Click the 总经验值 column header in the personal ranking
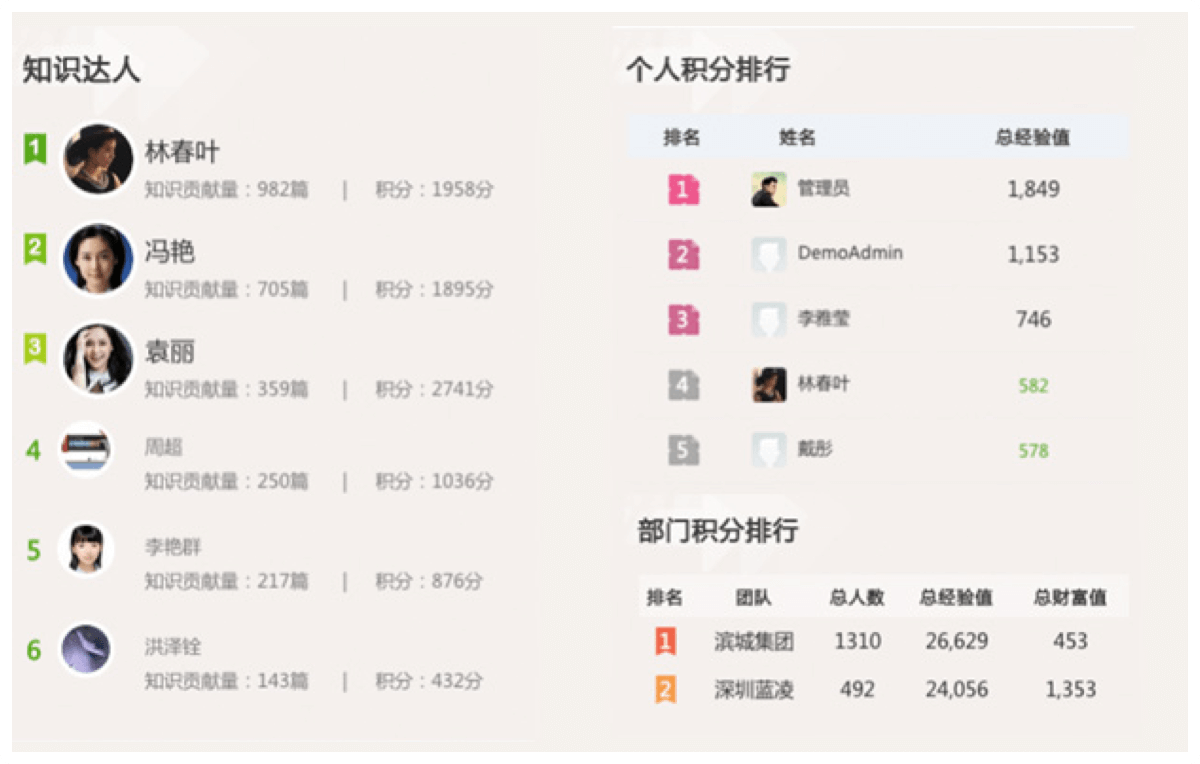Screen dimensions: 1200x764 [1032, 137]
